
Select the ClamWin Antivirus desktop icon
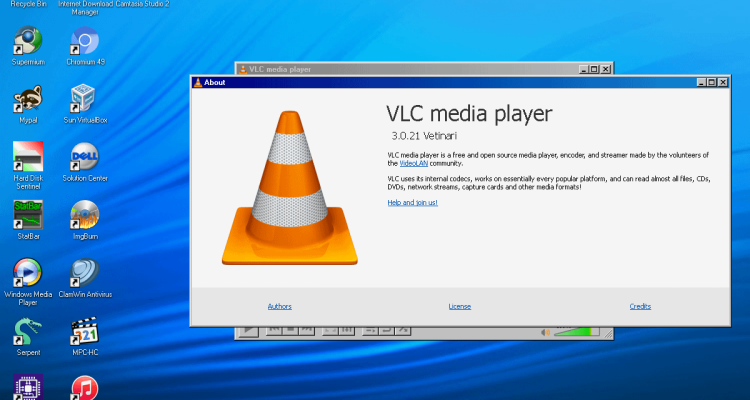[85, 273]
